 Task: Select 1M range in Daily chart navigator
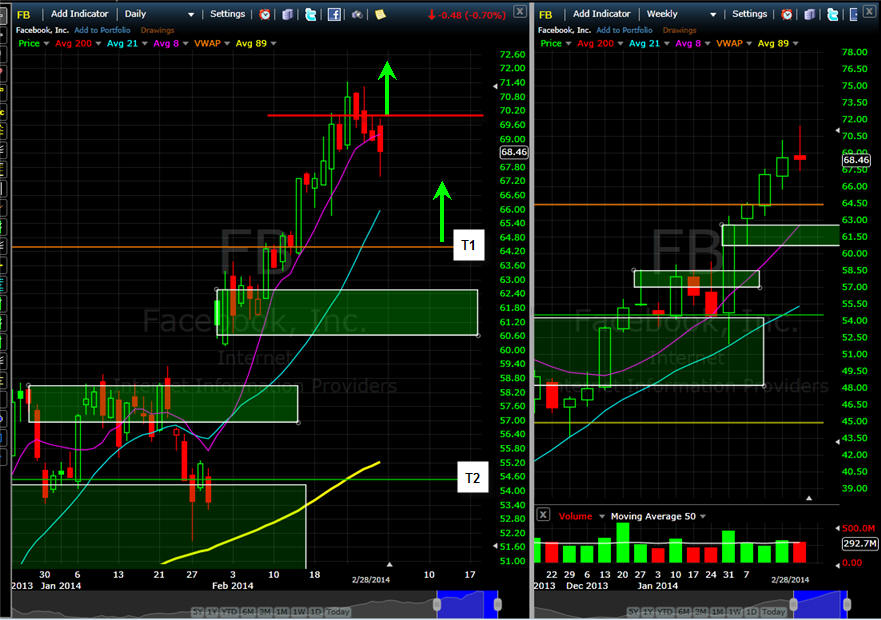coord(281,612)
